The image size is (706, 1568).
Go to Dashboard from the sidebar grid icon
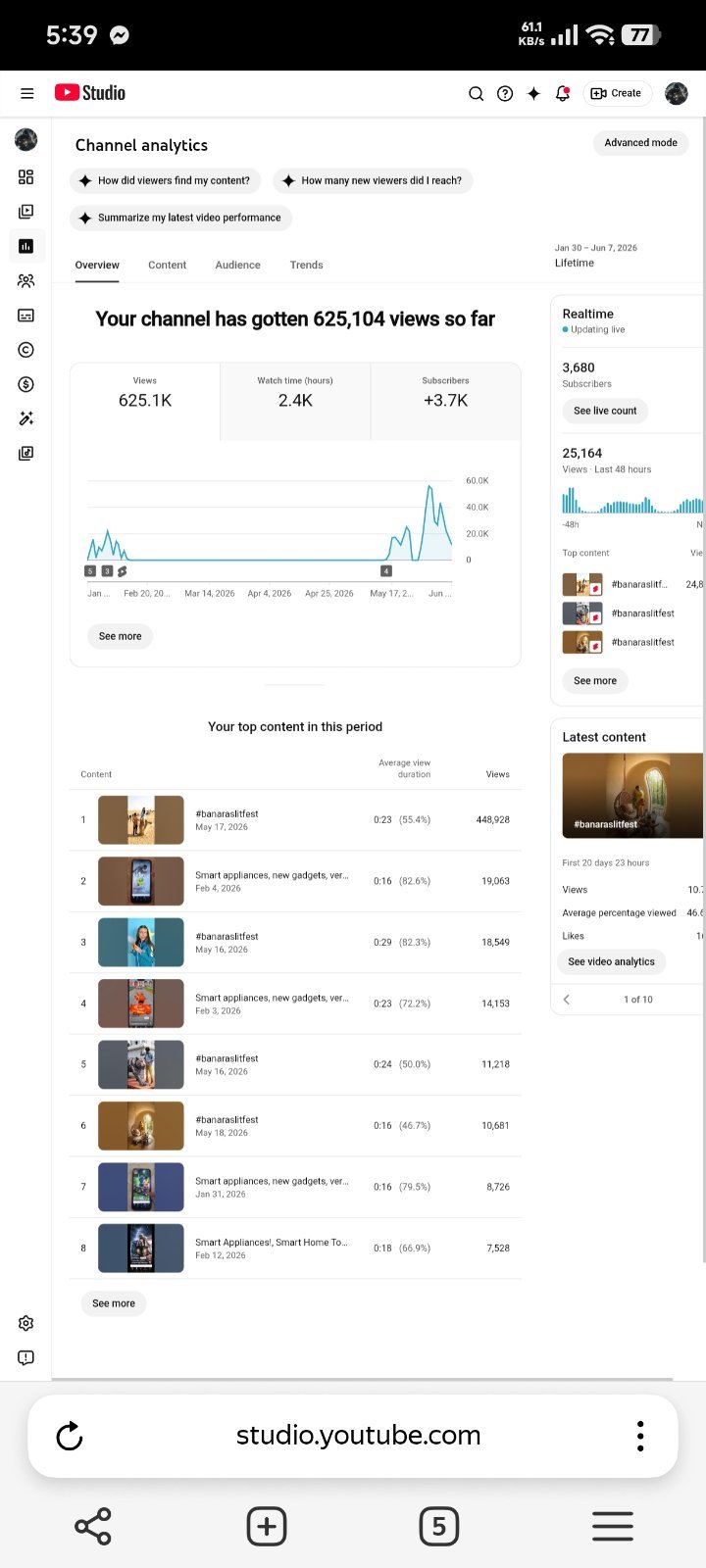[x=26, y=176]
